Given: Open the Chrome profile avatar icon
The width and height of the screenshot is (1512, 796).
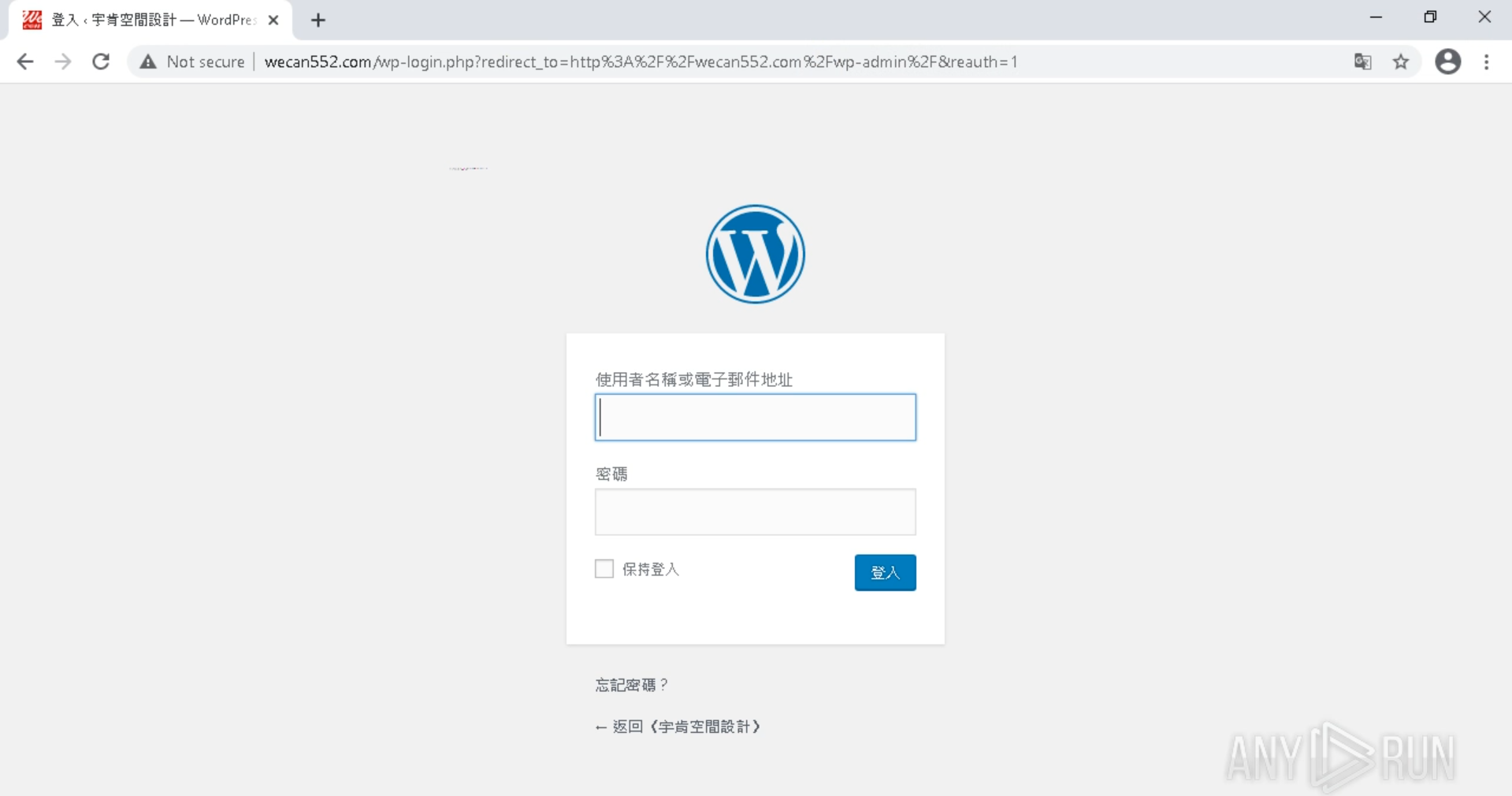Looking at the screenshot, I should (1448, 61).
